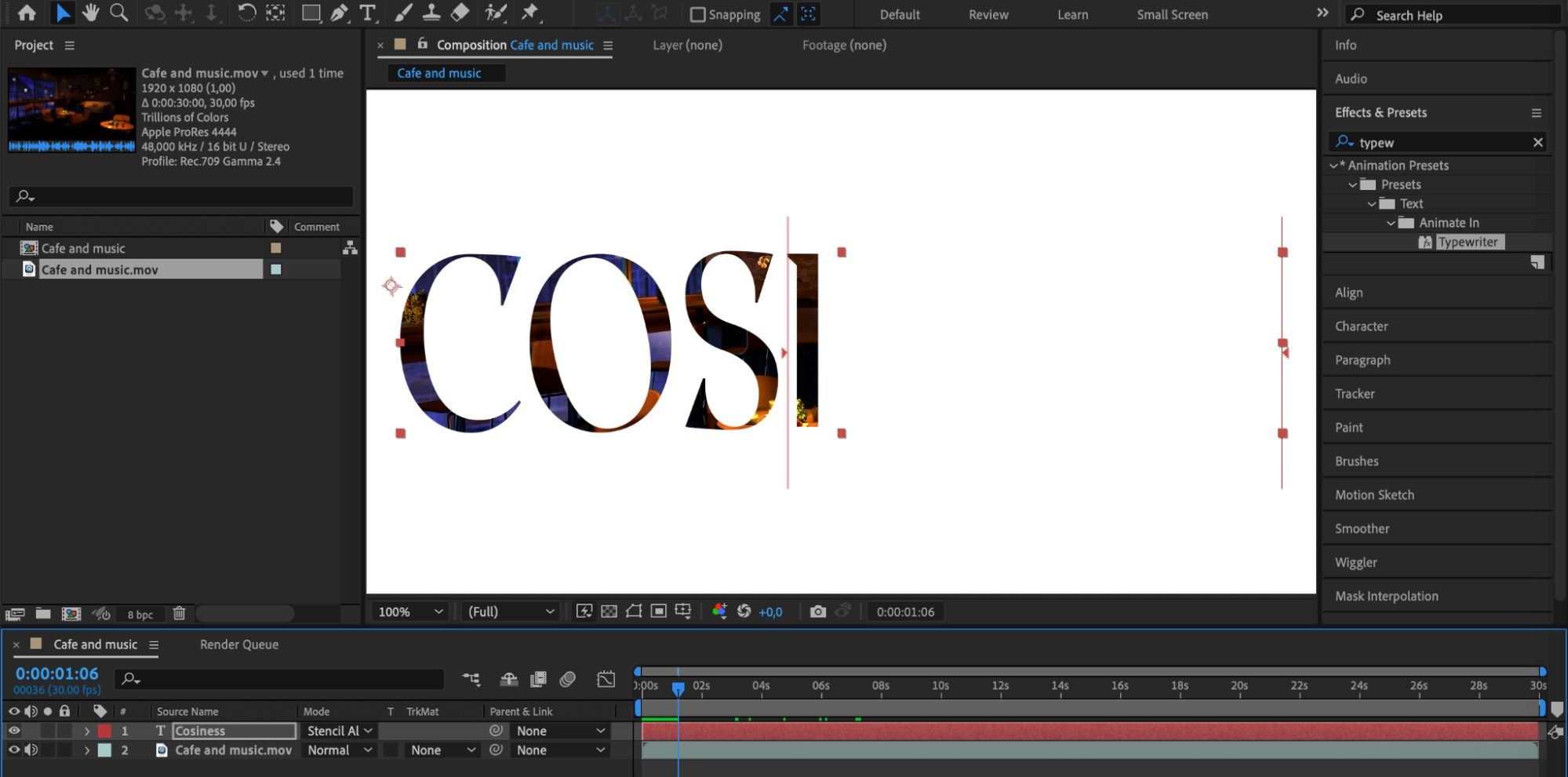Take snapshot with camera icon
Screen dimensions: 1568x777
click(817, 611)
